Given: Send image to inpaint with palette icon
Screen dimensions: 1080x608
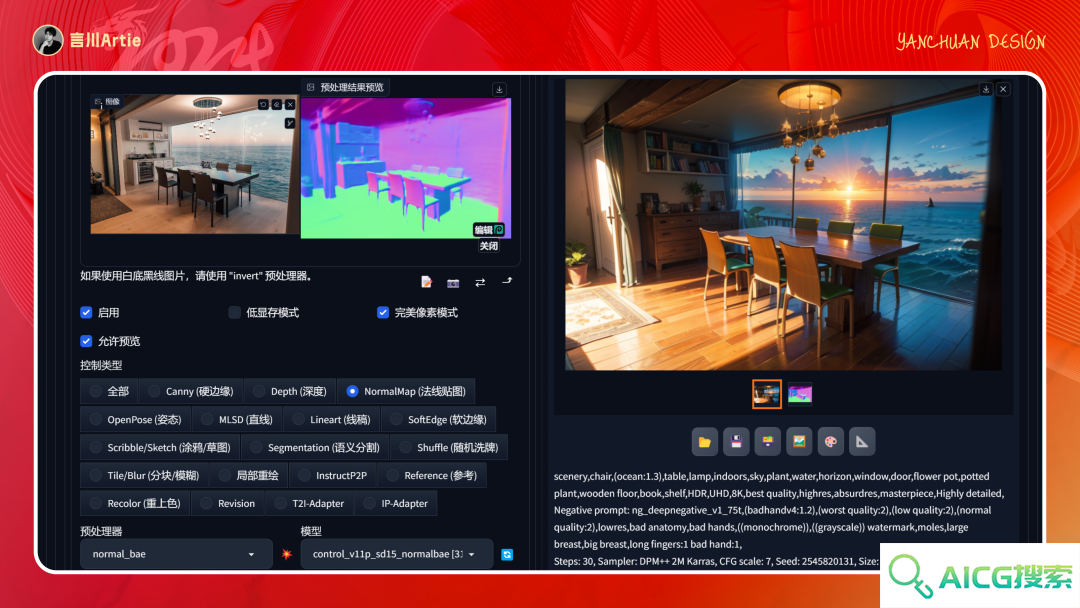Looking at the screenshot, I should [831, 442].
